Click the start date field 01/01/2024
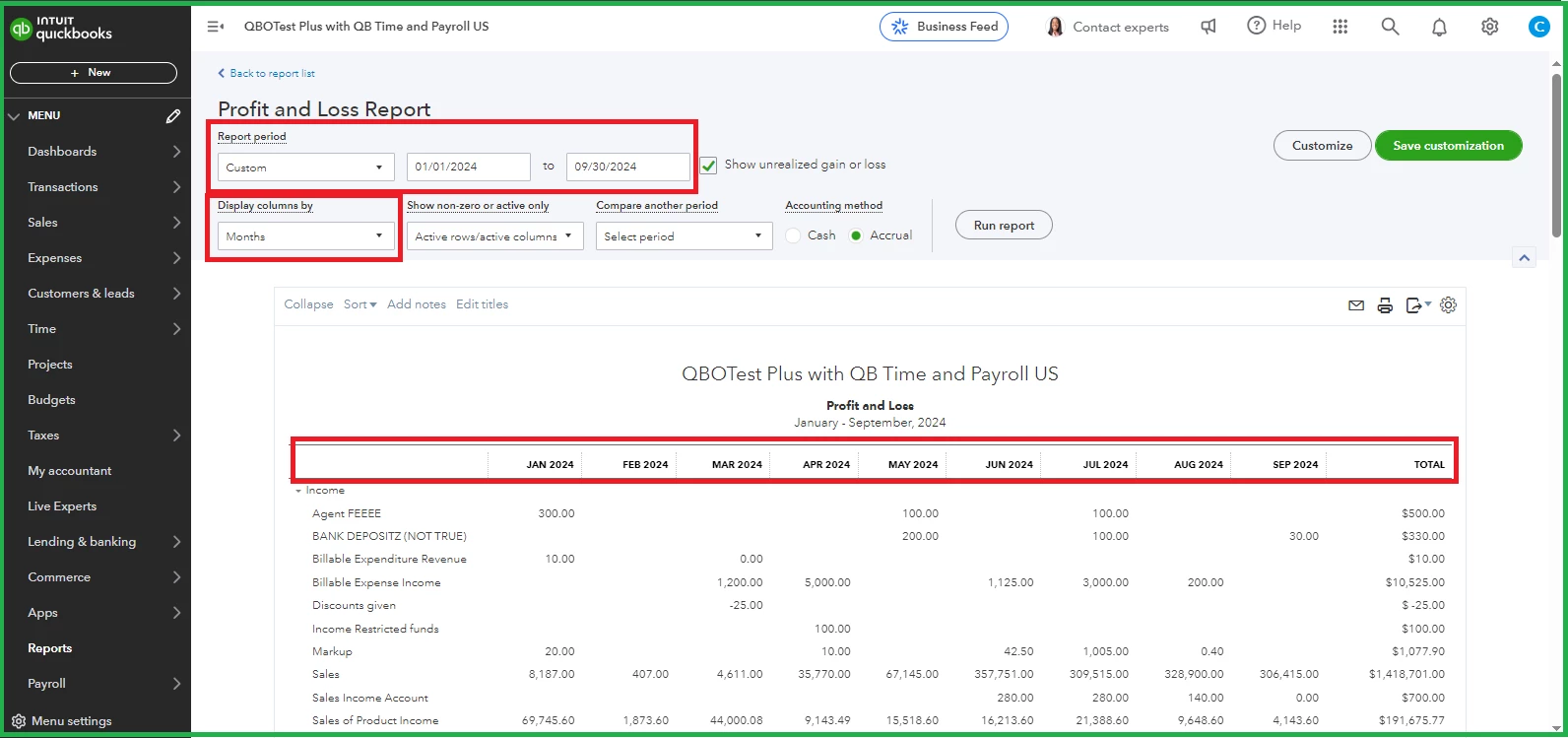Viewport: 1568px width, 738px height. click(469, 168)
